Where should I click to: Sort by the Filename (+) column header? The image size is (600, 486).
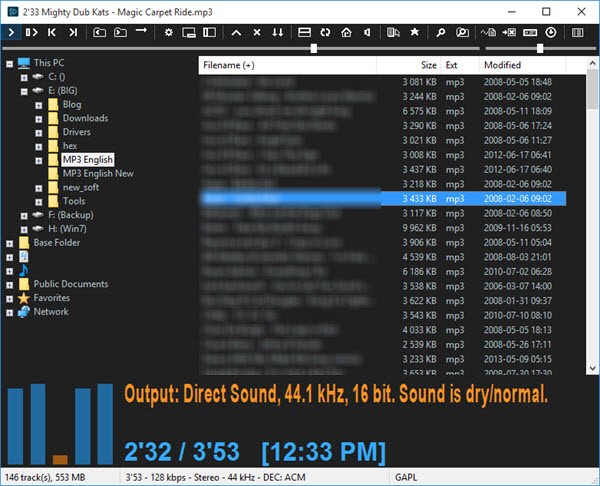[x=287, y=65]
